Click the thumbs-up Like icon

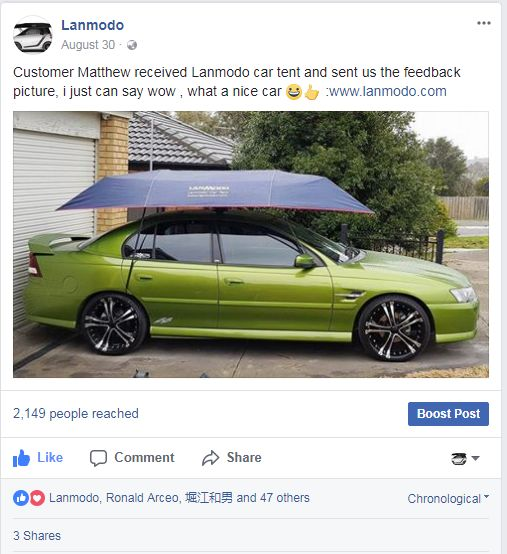(x=21, y=458)
